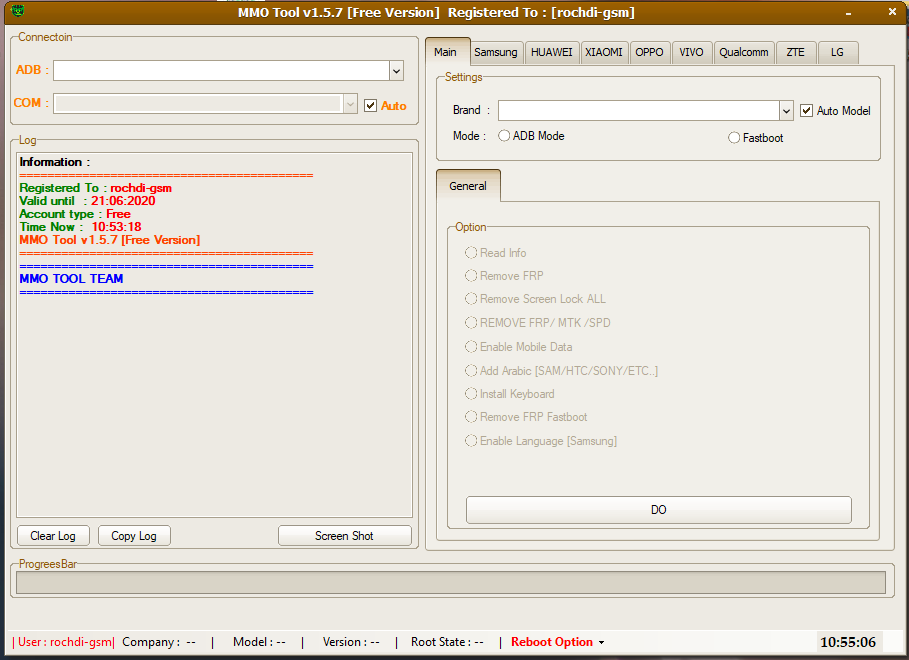Click the 'Root State : --' status entry
The image size is (909, 660).
tap(447, 642)
